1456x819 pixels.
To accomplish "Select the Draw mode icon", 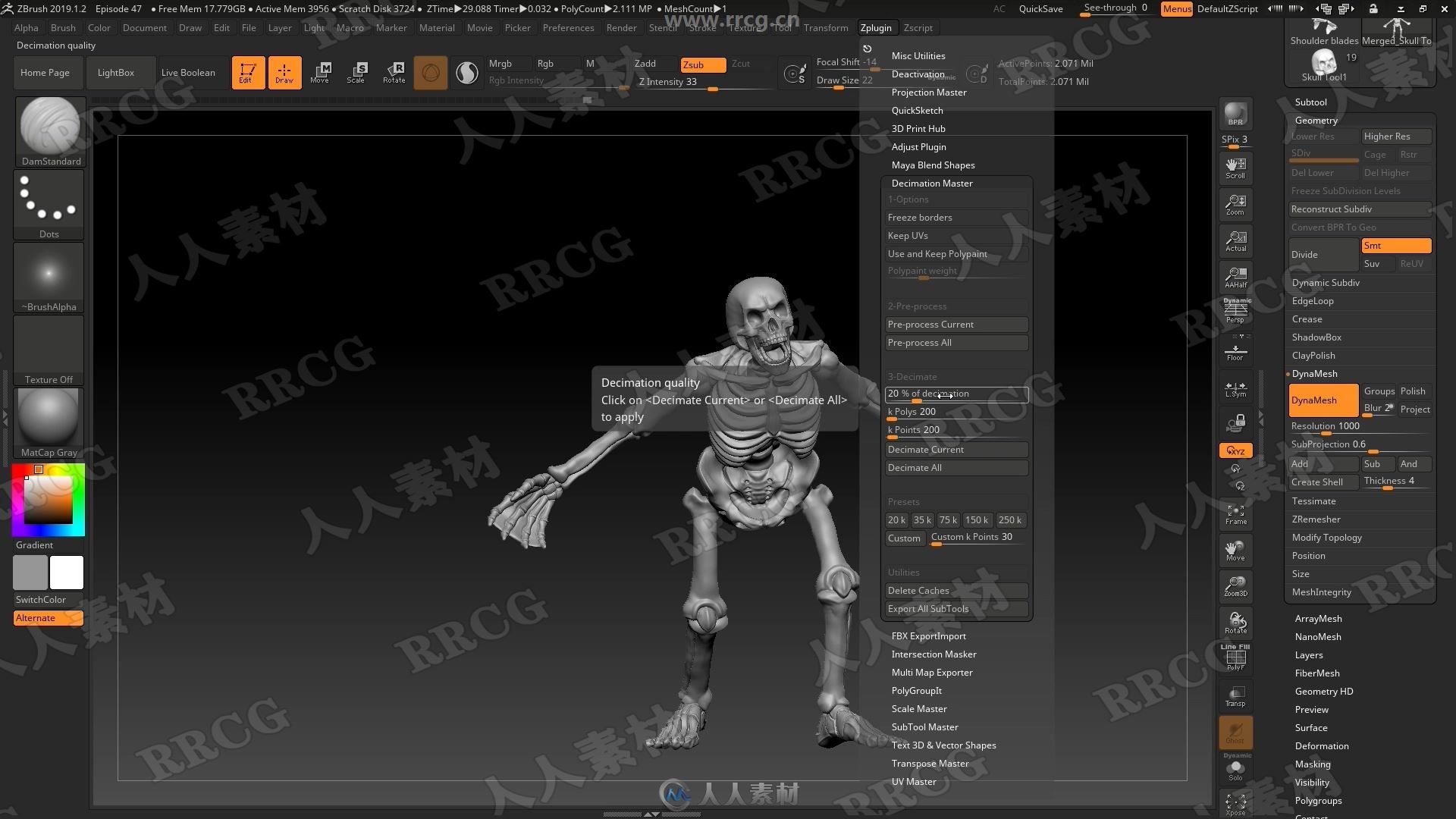I will point(283,72).
